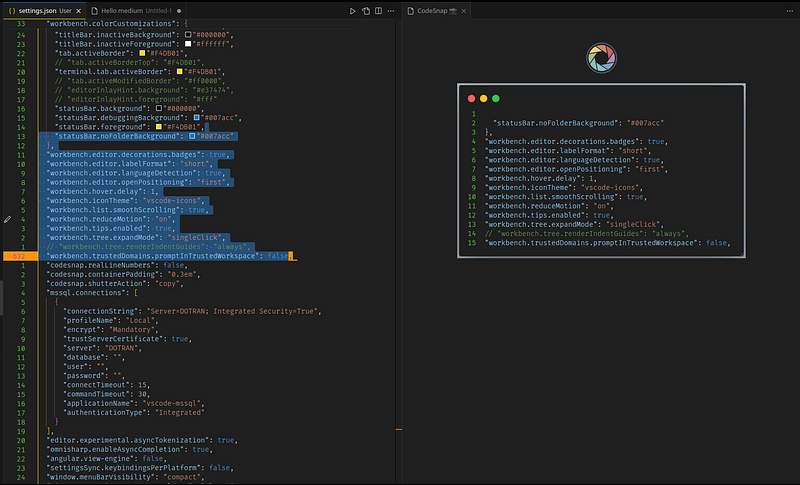Image resolution: width=800 pixels, height=485 pixels.
Task: Click "commandTimeout": 30 line
Action: click(x=107, y=394)
